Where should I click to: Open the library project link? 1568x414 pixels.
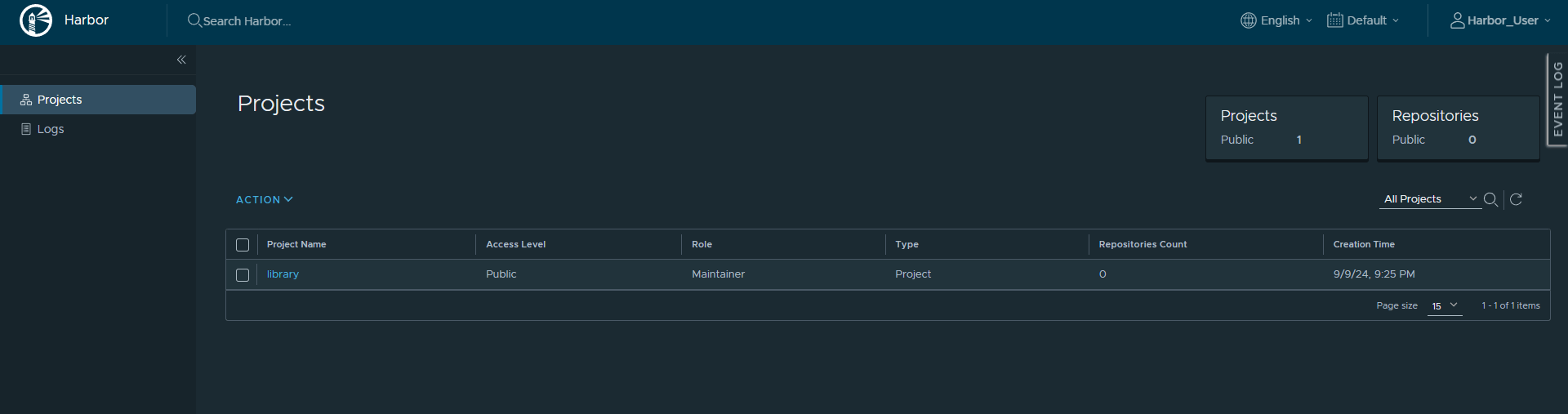point(283,274)
